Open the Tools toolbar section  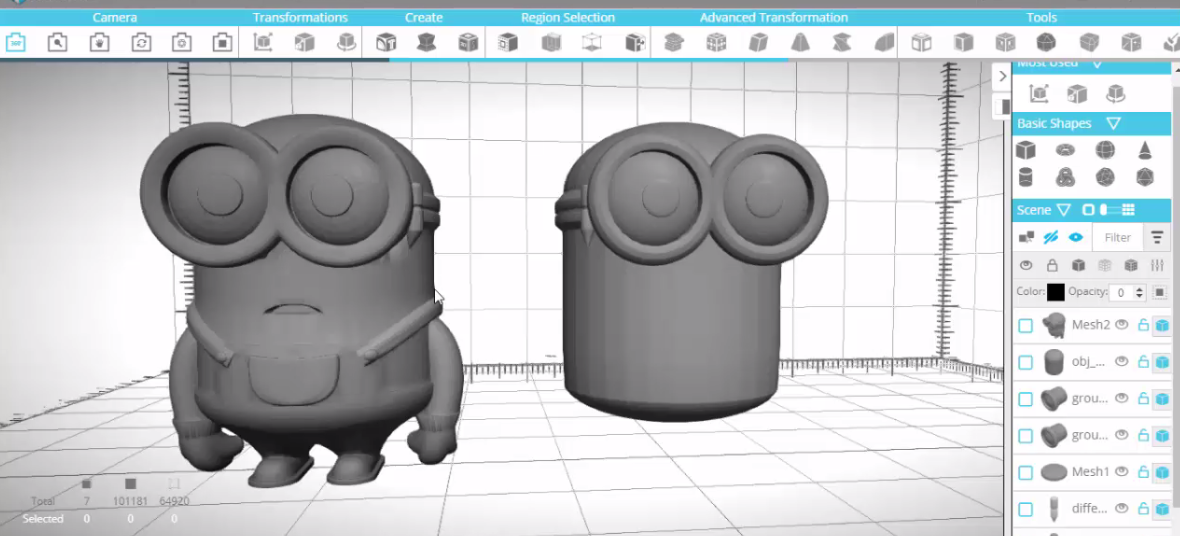coord(1042,17)
